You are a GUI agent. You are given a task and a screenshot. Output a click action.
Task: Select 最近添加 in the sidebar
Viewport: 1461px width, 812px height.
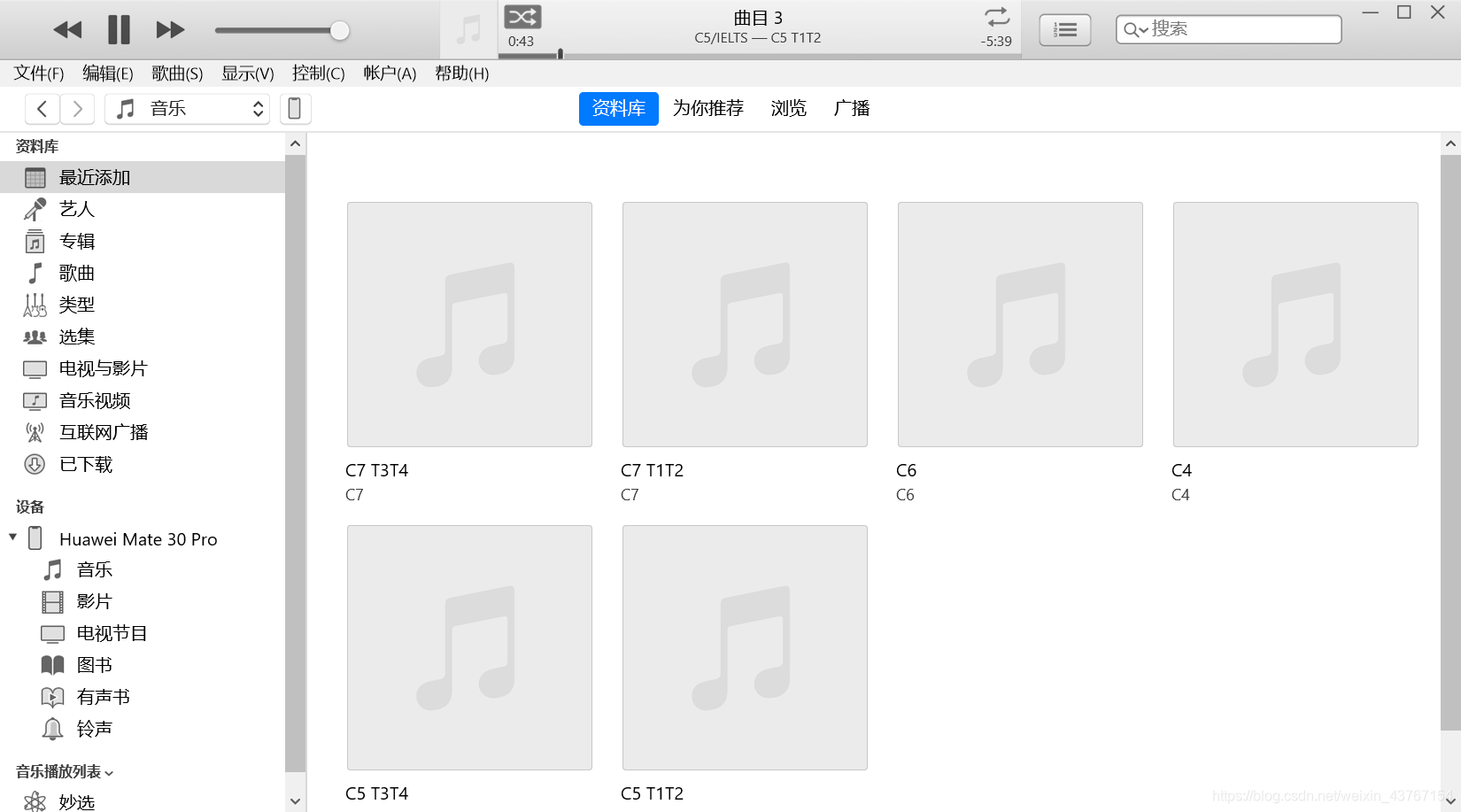point(143,177)
